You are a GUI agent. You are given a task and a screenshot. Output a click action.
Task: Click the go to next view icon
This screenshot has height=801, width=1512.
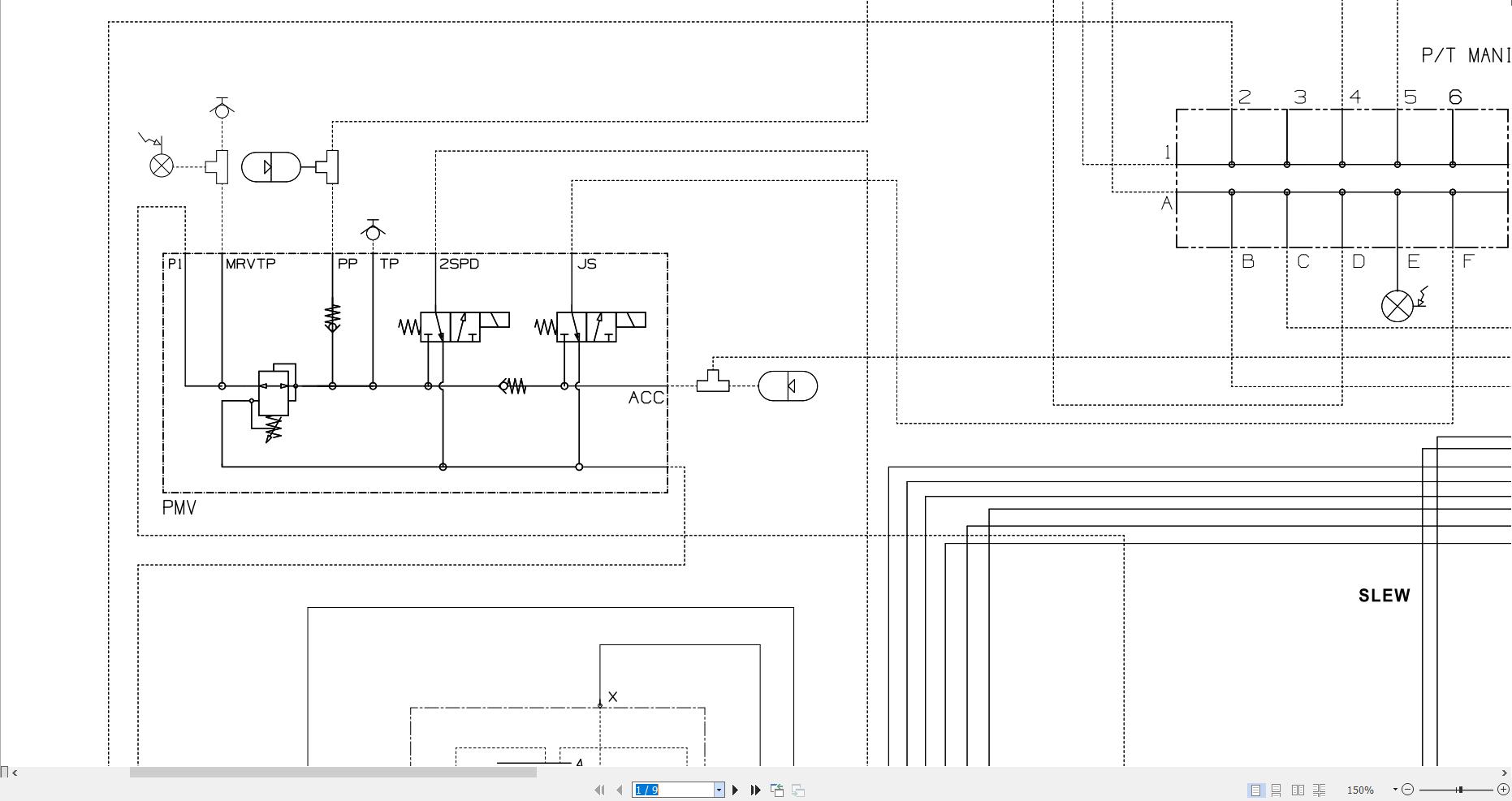[798, 790]
